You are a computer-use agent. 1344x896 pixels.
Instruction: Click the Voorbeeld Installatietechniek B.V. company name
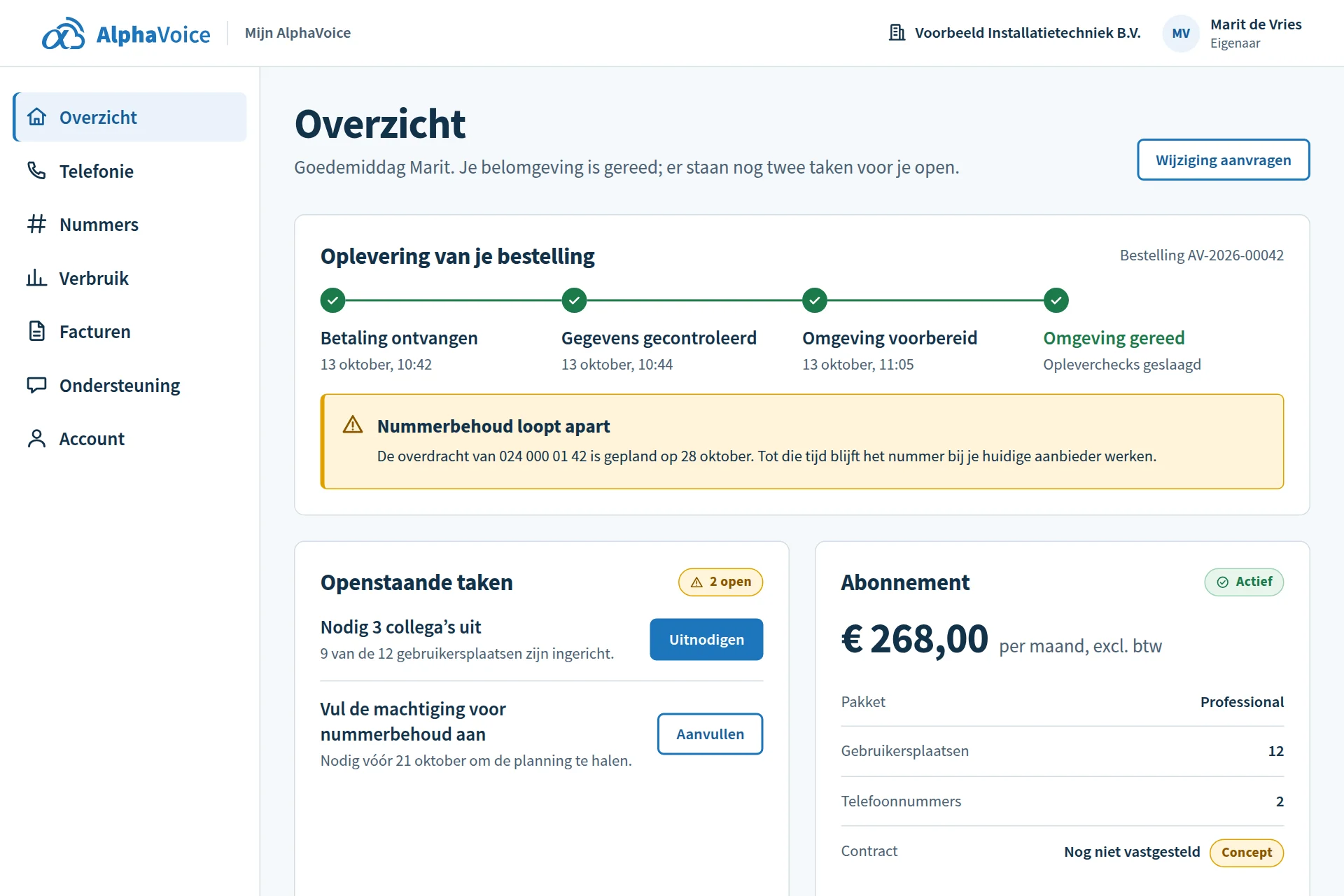point(1028,33)
